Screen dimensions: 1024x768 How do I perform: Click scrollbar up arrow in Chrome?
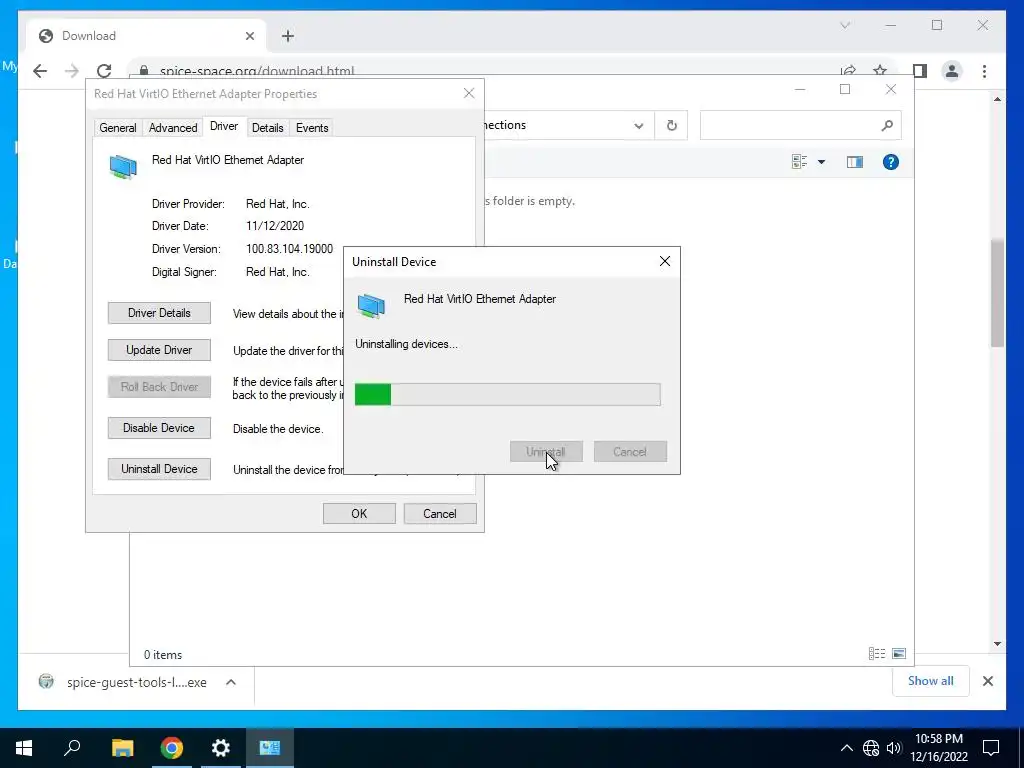[x=997, y=99]
